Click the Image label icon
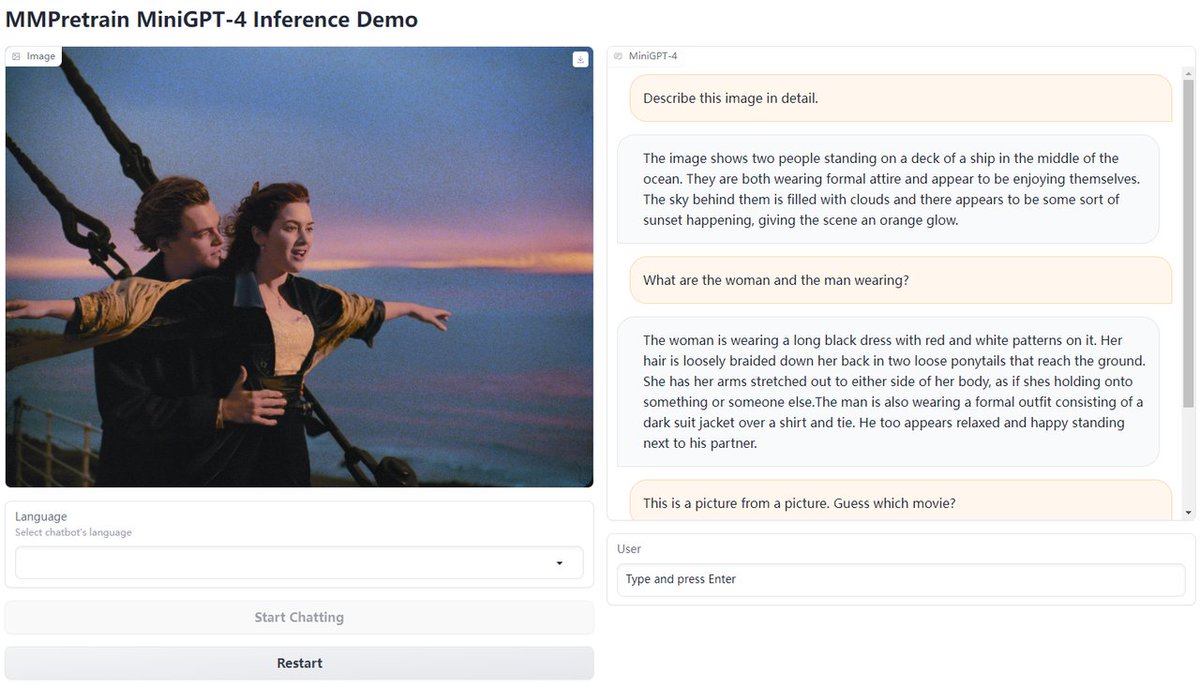The image size is (1200, 686). pyautogui.click(x=16, y=57)
